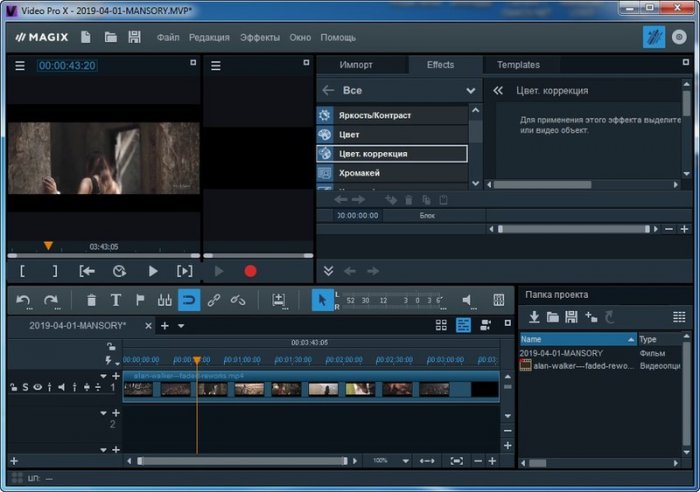Click the link objects chain icon
The image size is (700, 492).
point(213,300)
